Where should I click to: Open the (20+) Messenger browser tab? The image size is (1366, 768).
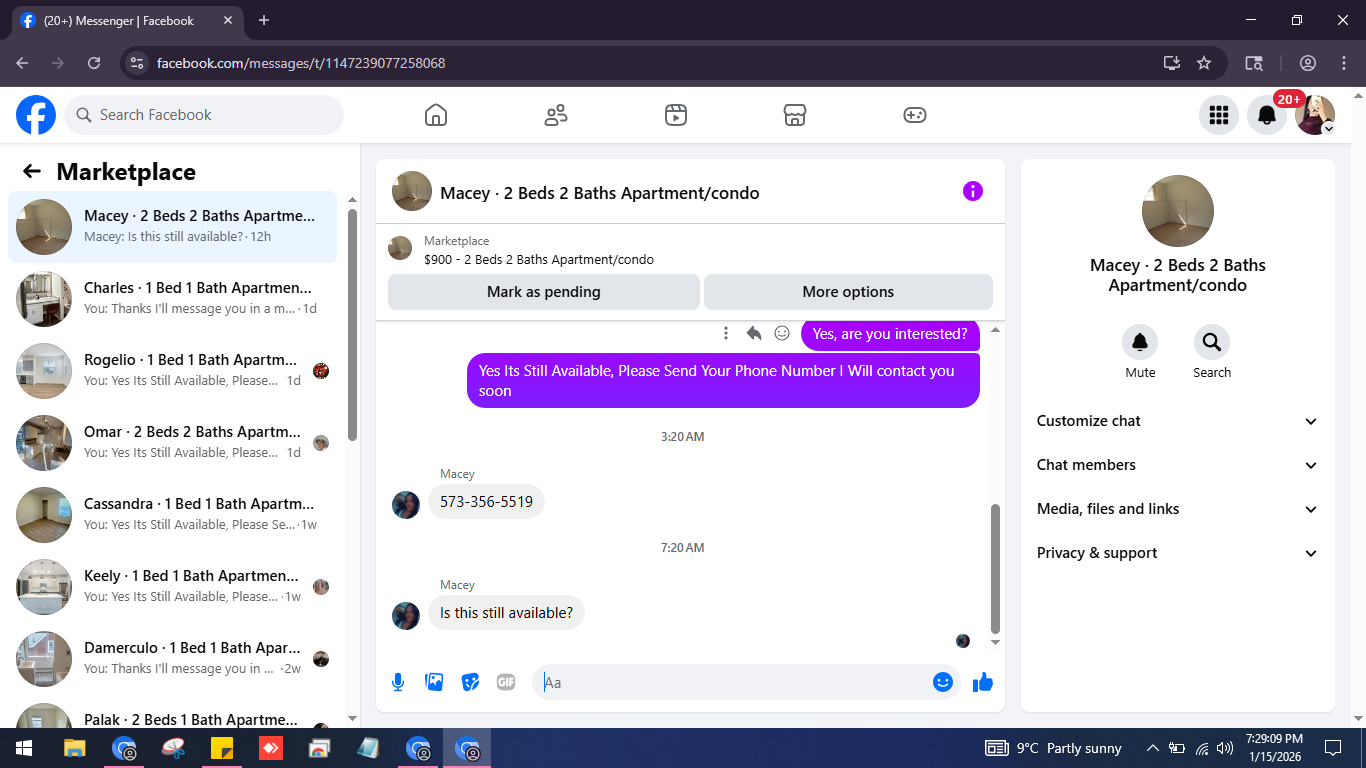(x=125, y=20)
